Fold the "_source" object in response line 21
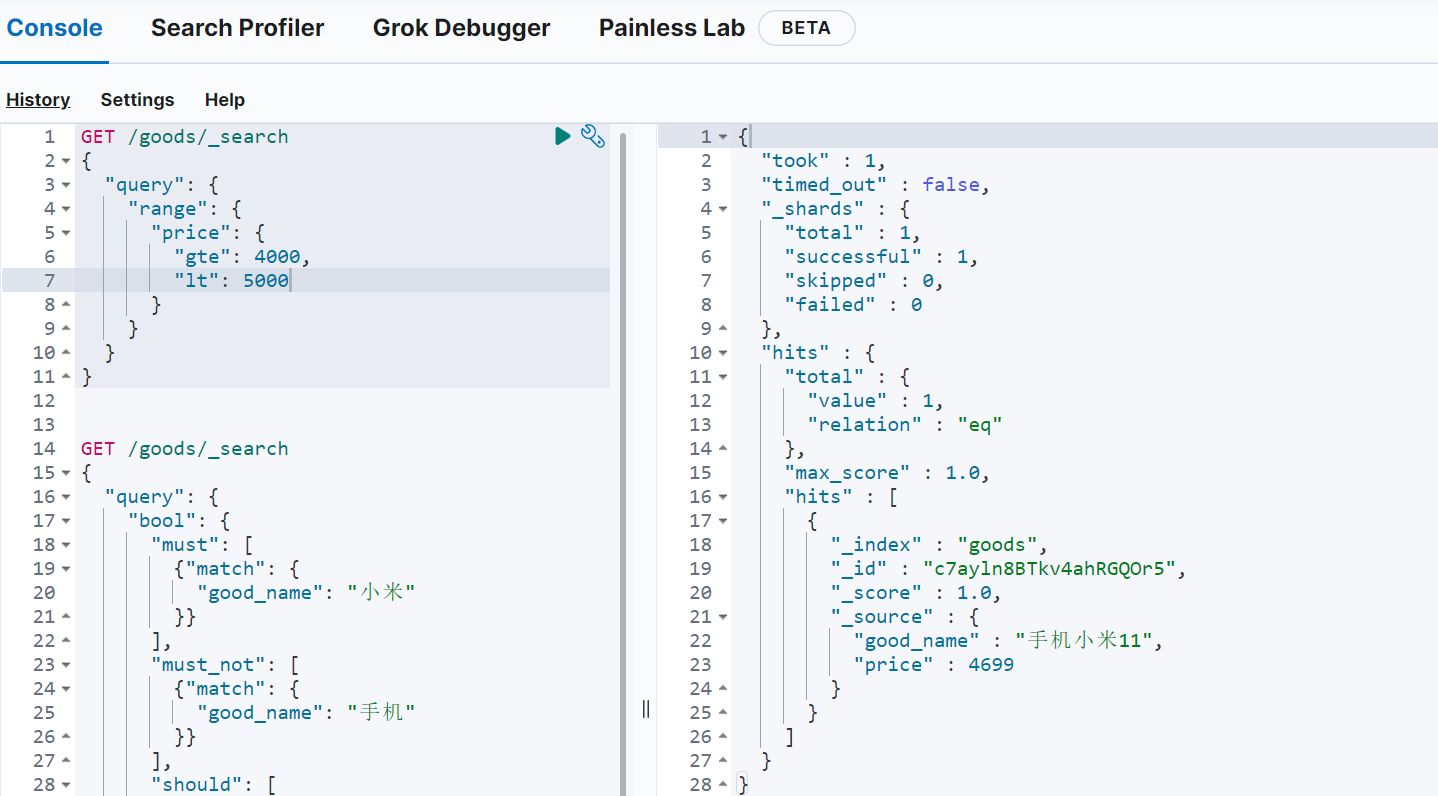 (x=722, y=617)
